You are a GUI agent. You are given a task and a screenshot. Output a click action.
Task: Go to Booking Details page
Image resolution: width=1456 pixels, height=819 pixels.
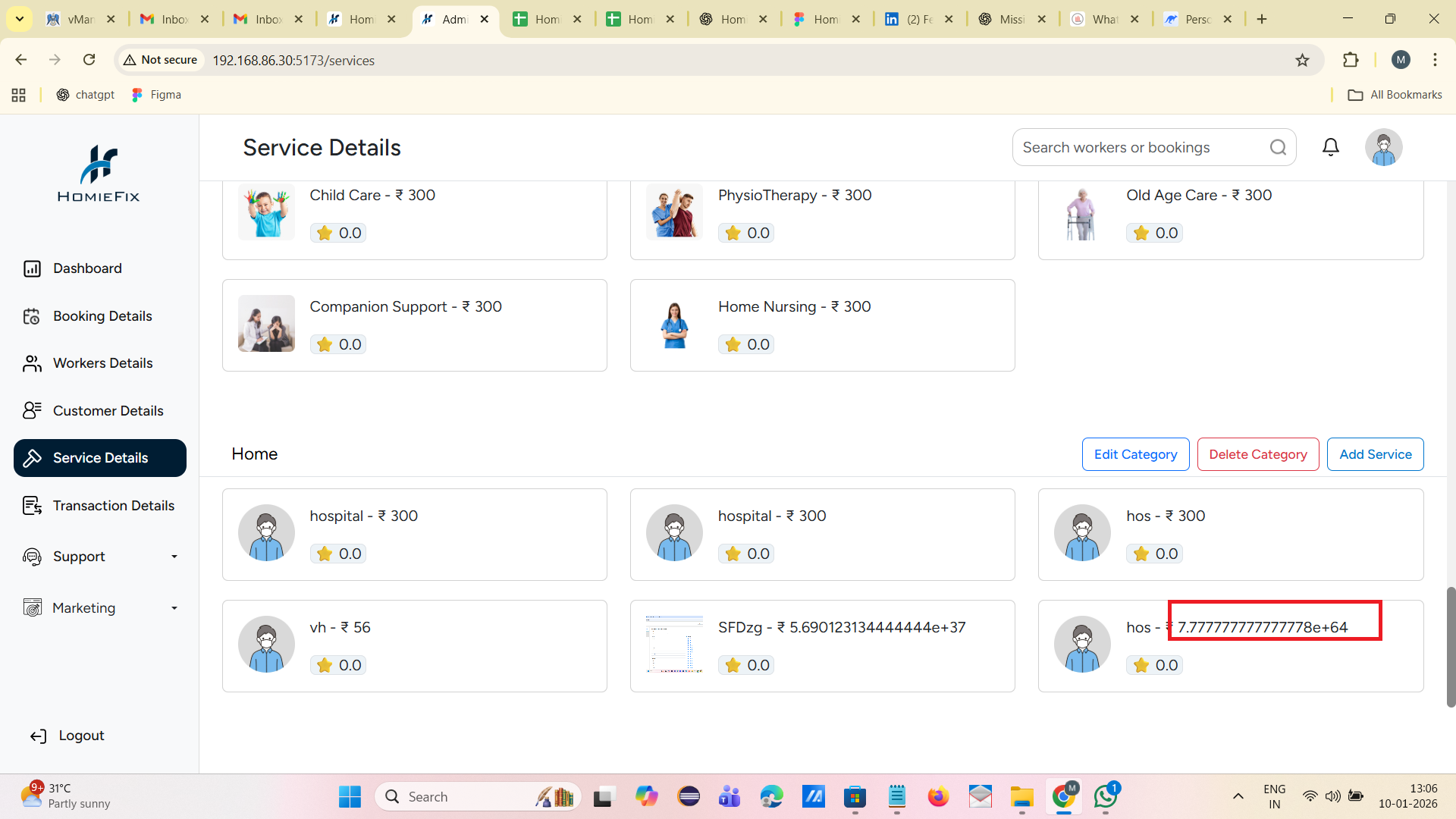point(102,316)
